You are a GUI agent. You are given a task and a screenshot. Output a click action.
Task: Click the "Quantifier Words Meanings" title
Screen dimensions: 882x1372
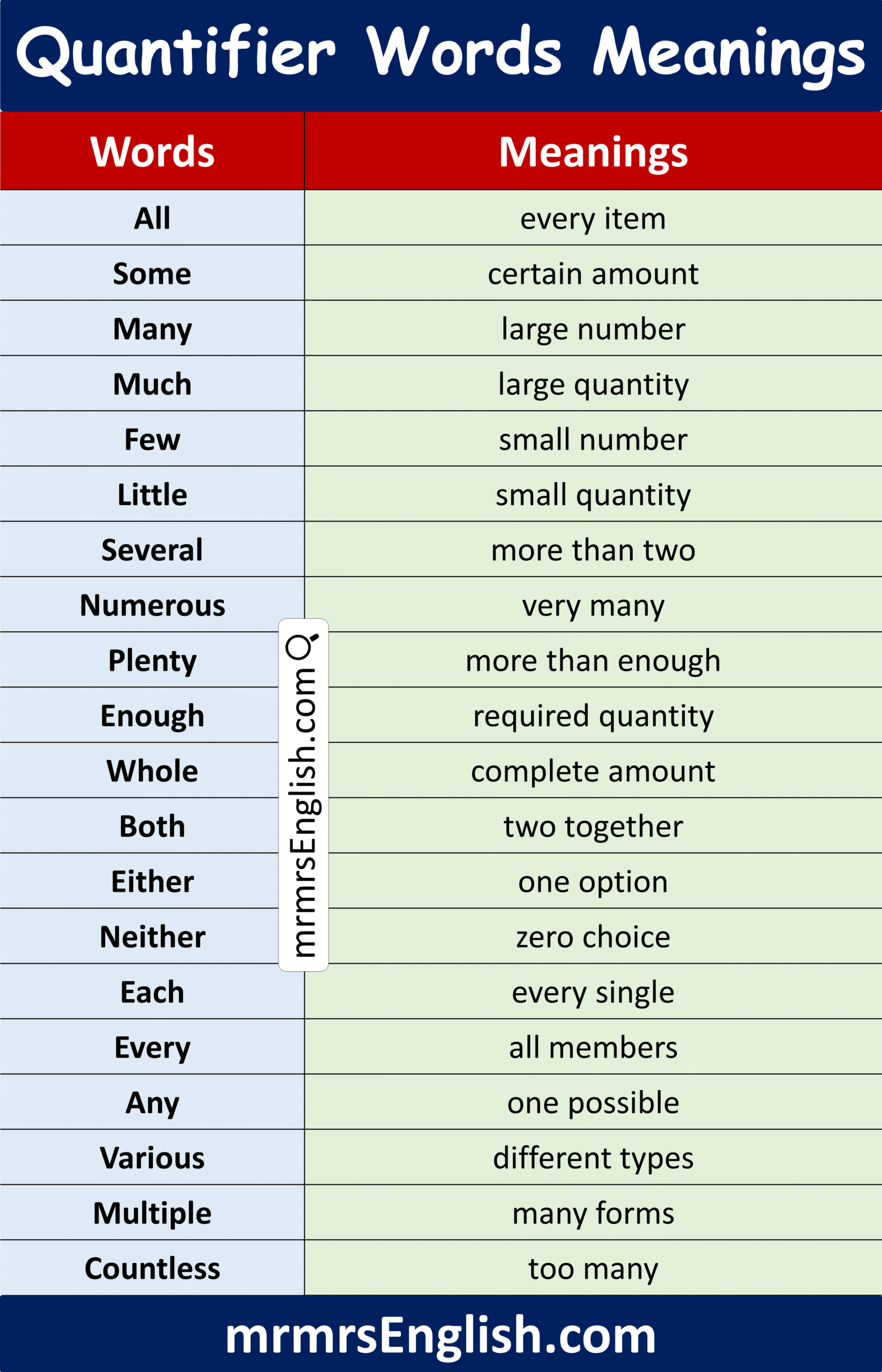(x=440, y=53)
